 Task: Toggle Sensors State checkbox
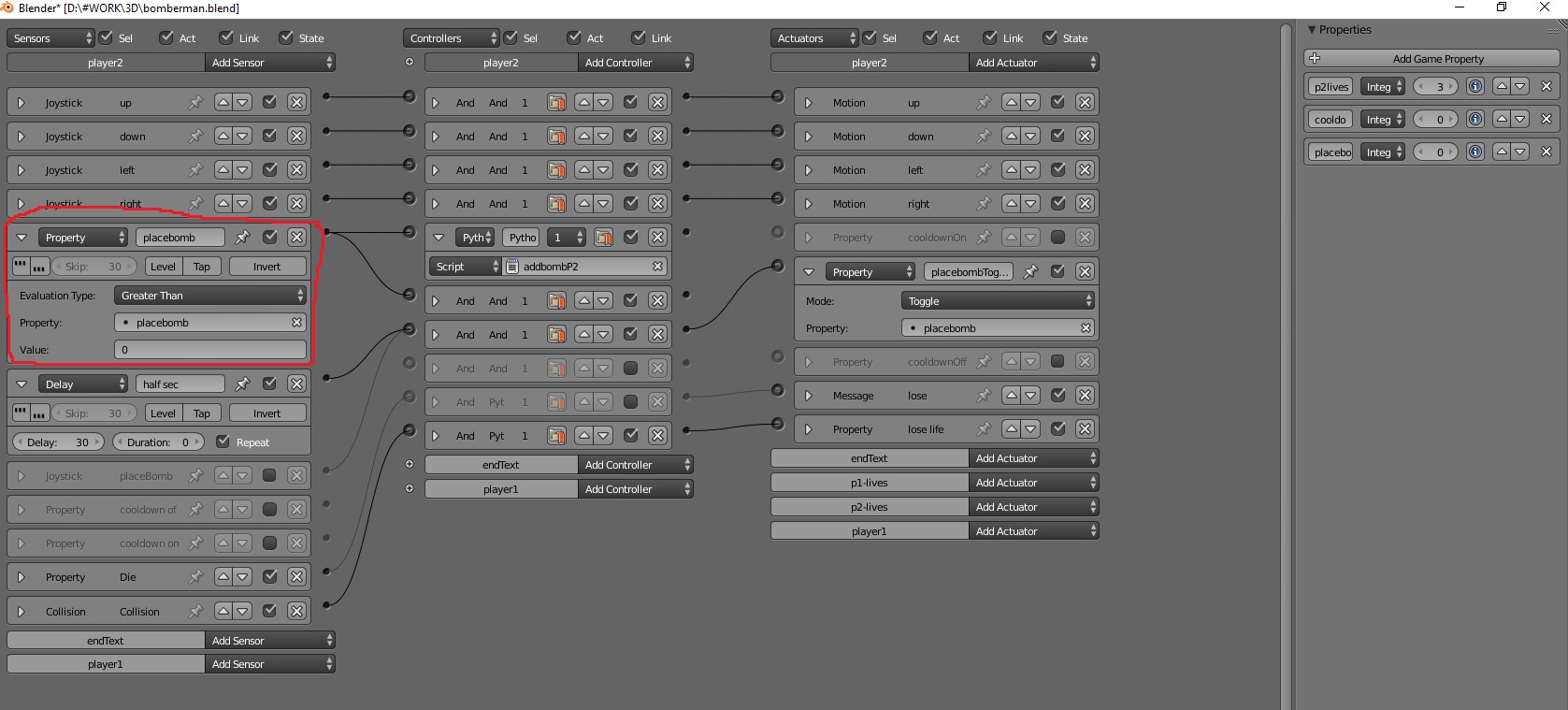point(285,37)
